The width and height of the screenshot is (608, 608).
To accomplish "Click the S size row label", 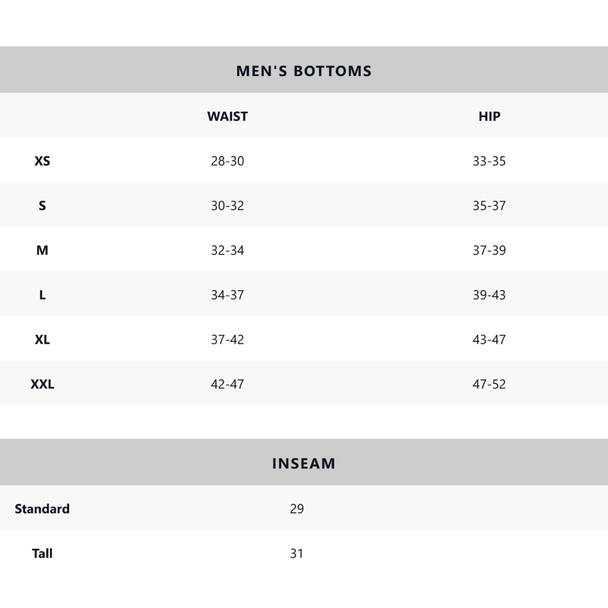I will click(x=42, y=206).
